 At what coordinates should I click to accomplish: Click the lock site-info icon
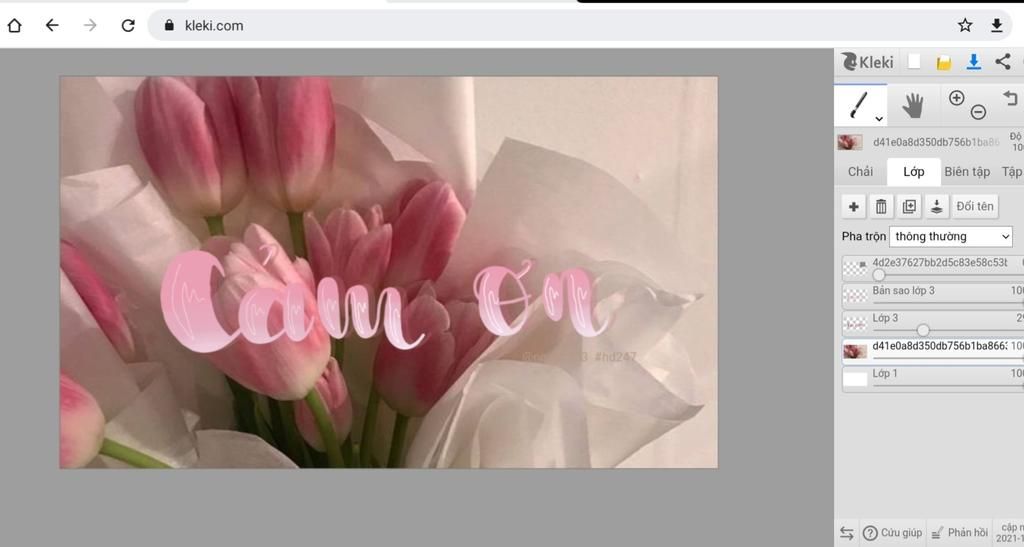pos(169,25)
